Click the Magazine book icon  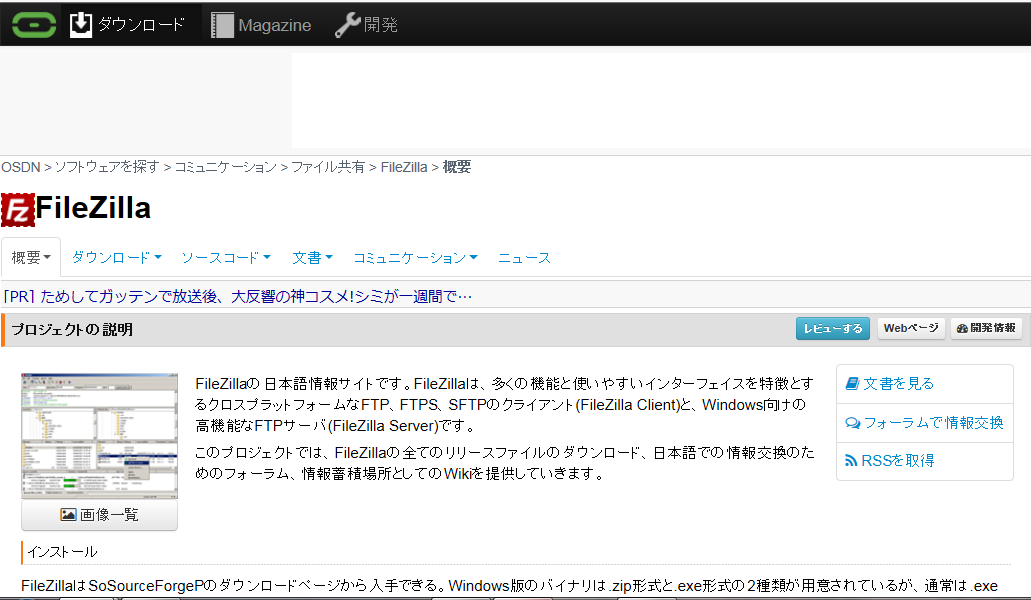click(x=222, y=25)
